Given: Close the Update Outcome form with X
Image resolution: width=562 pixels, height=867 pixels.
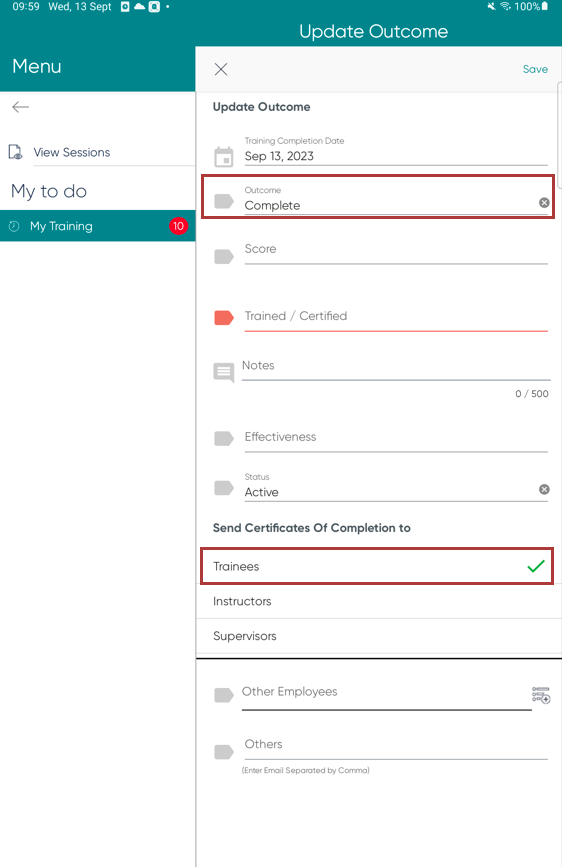Looking at the screenshot, I should point(221,69).
